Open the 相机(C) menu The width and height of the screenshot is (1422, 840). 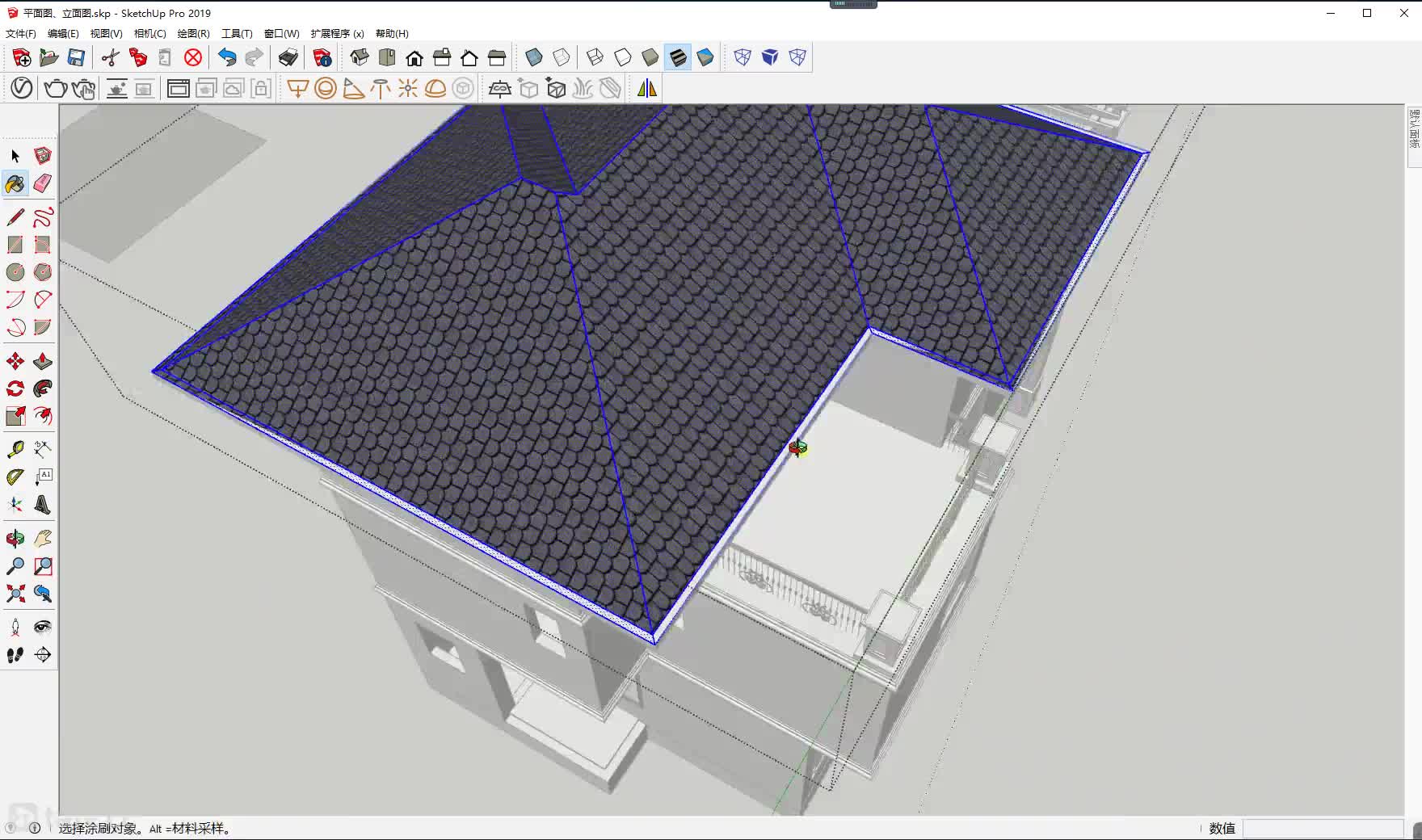[x=149, y=33]
